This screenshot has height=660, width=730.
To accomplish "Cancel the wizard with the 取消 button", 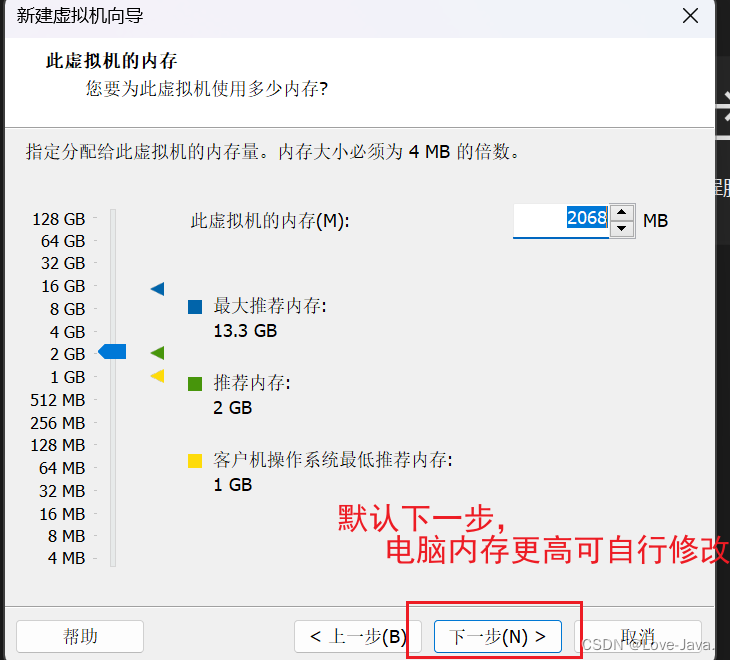I will pos(638,636).
